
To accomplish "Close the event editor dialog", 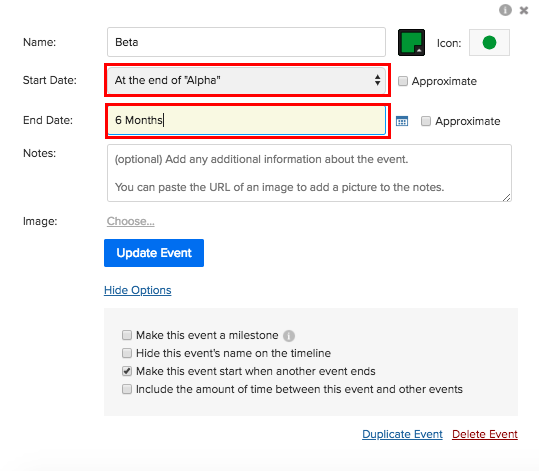I will pos(524,10).
